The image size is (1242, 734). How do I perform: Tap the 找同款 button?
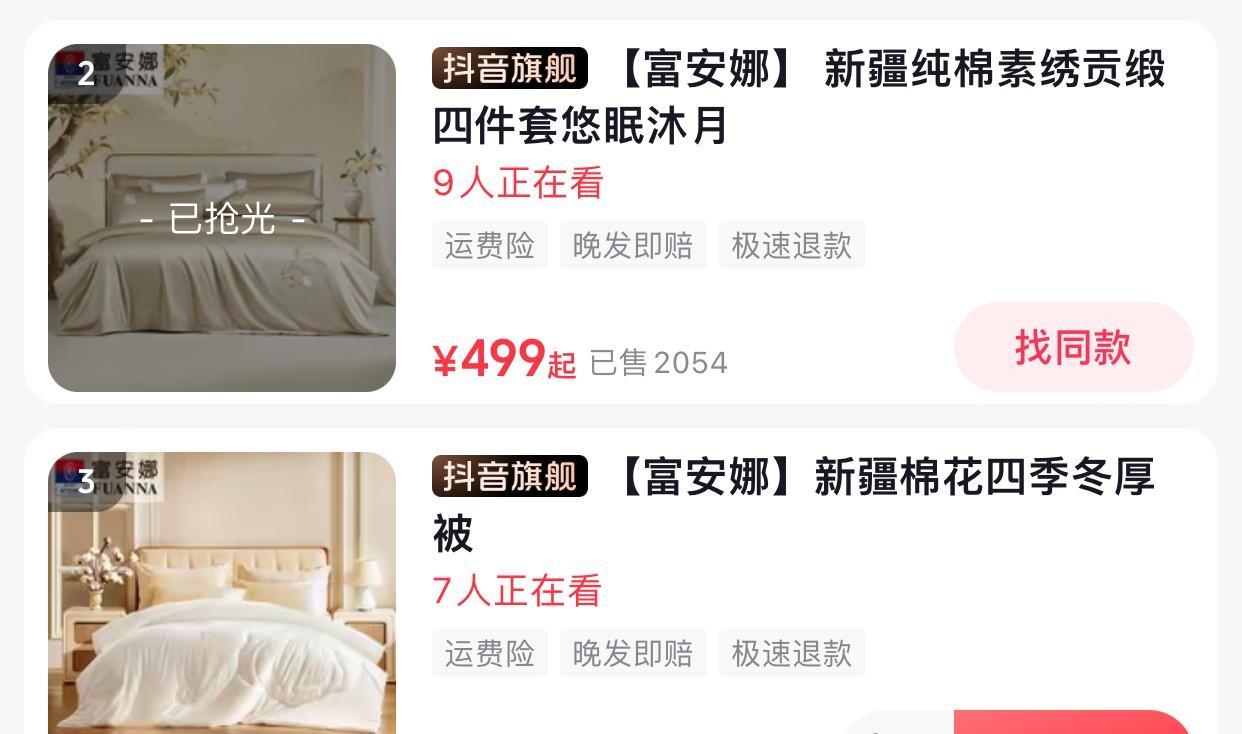[1073, 347]
